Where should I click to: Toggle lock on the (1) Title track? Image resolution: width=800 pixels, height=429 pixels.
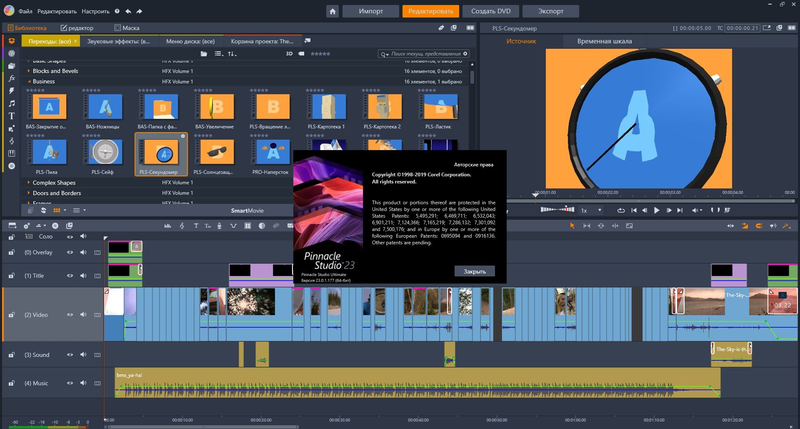click(12, 275)
